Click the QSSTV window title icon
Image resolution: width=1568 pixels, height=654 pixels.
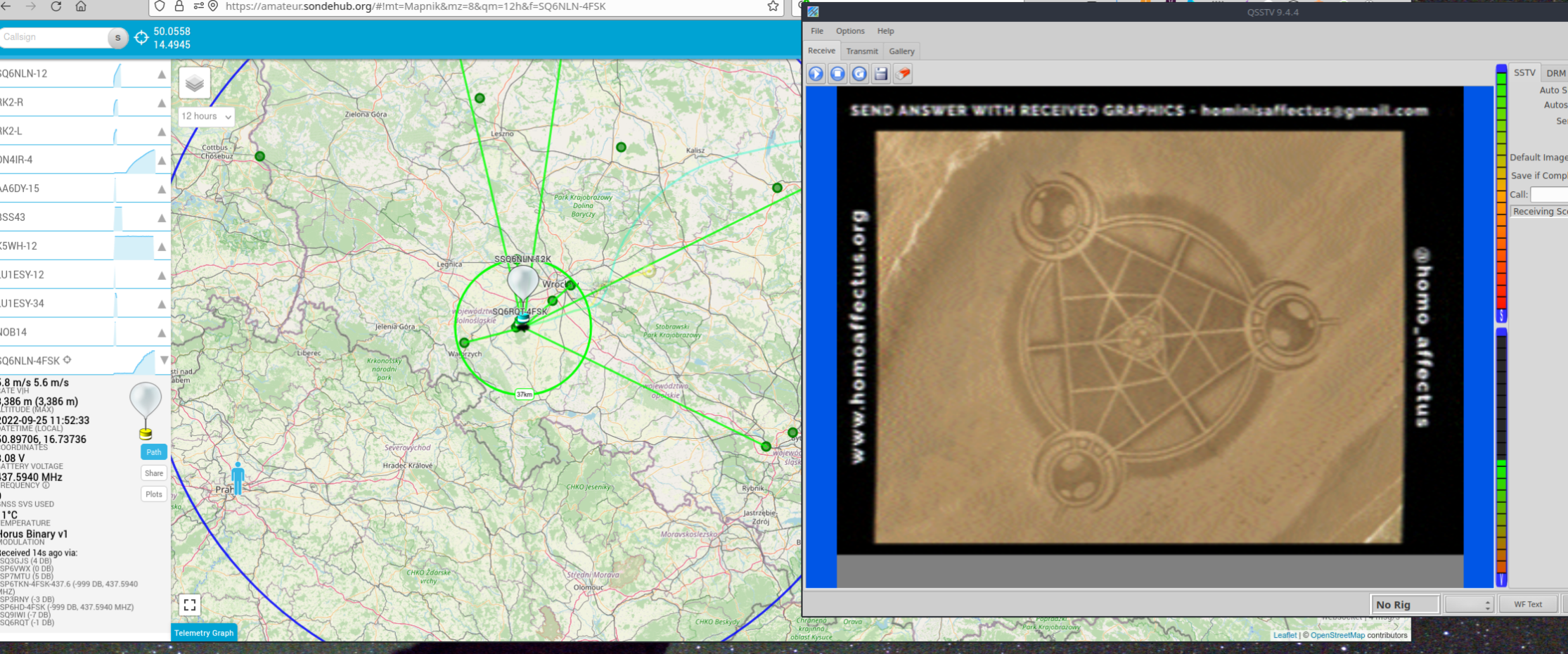(813, 12)
